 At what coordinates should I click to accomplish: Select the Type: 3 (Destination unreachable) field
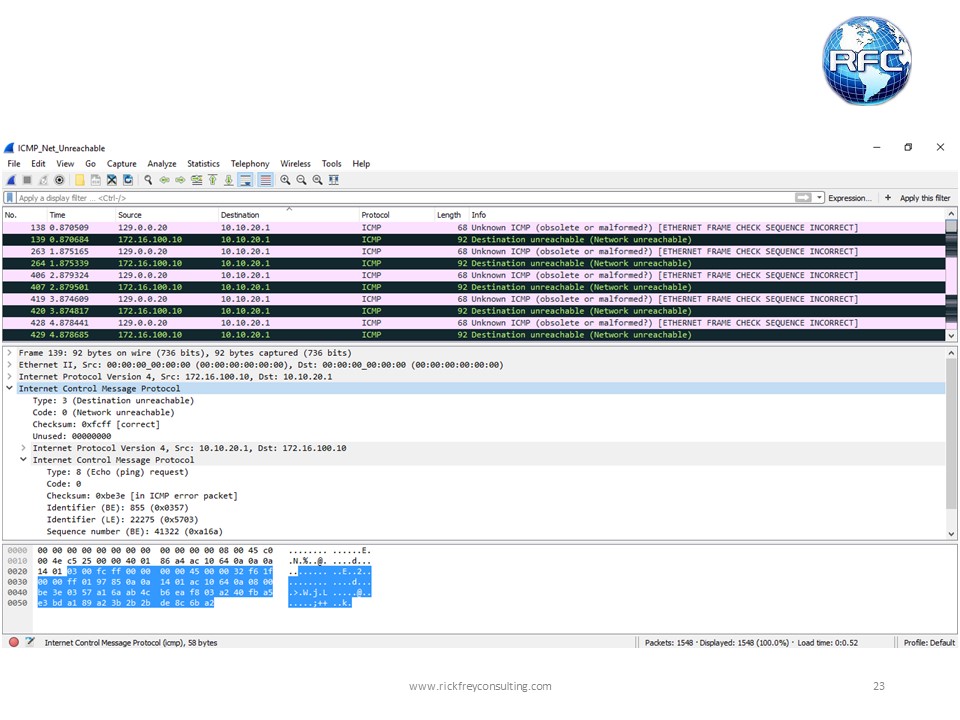coord(113,400)
